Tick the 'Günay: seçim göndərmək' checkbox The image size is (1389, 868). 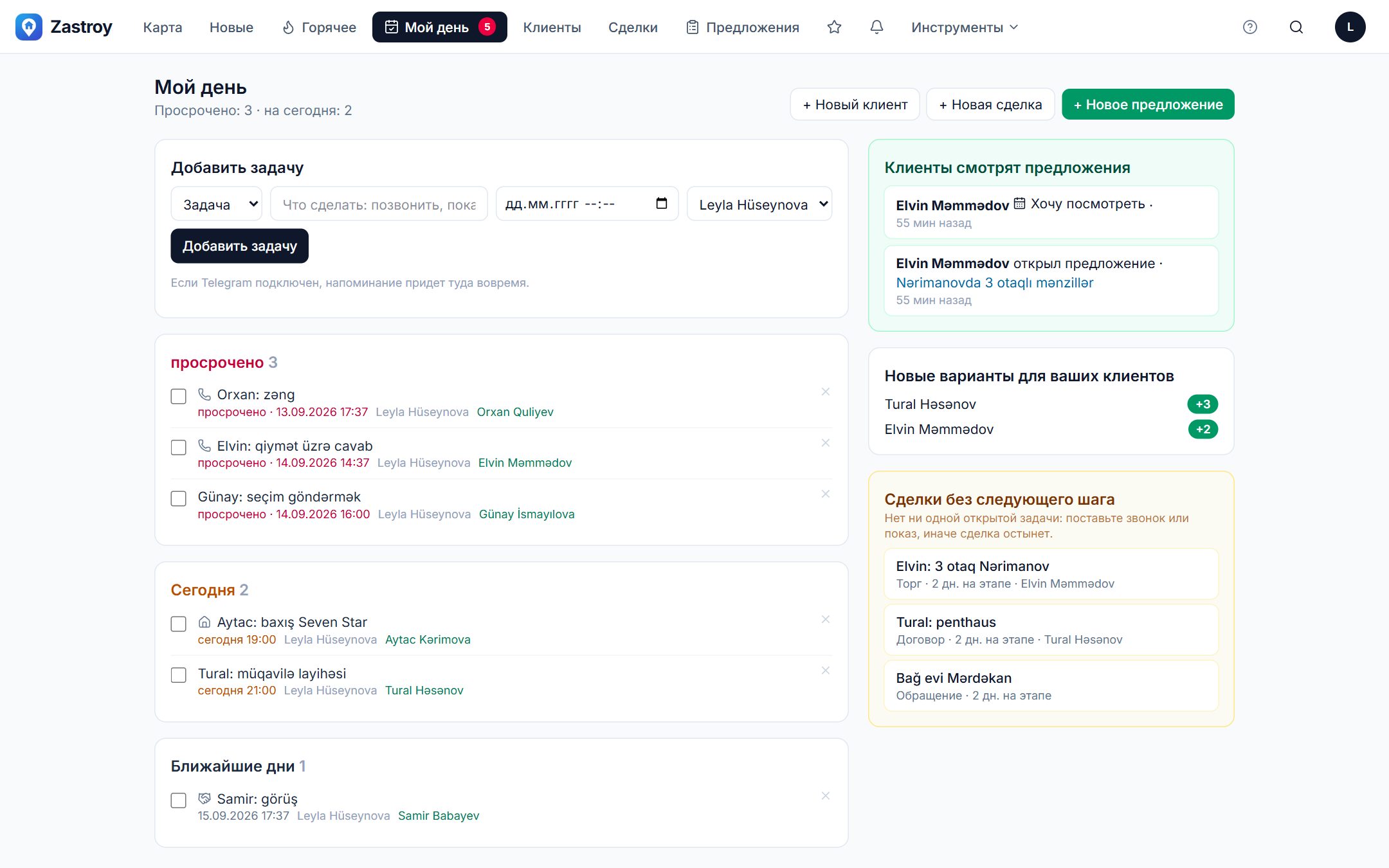(x=179, y=498)
